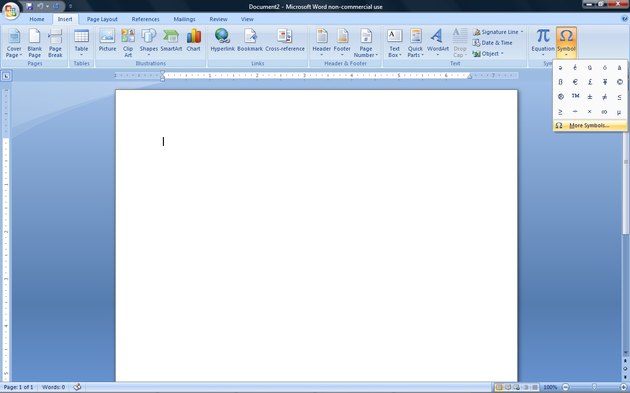Insert the micro (µ) symbol
Image resolution: width=630 pixels, height=393 pixels.
pyautogui.click(x=619, y=112)
